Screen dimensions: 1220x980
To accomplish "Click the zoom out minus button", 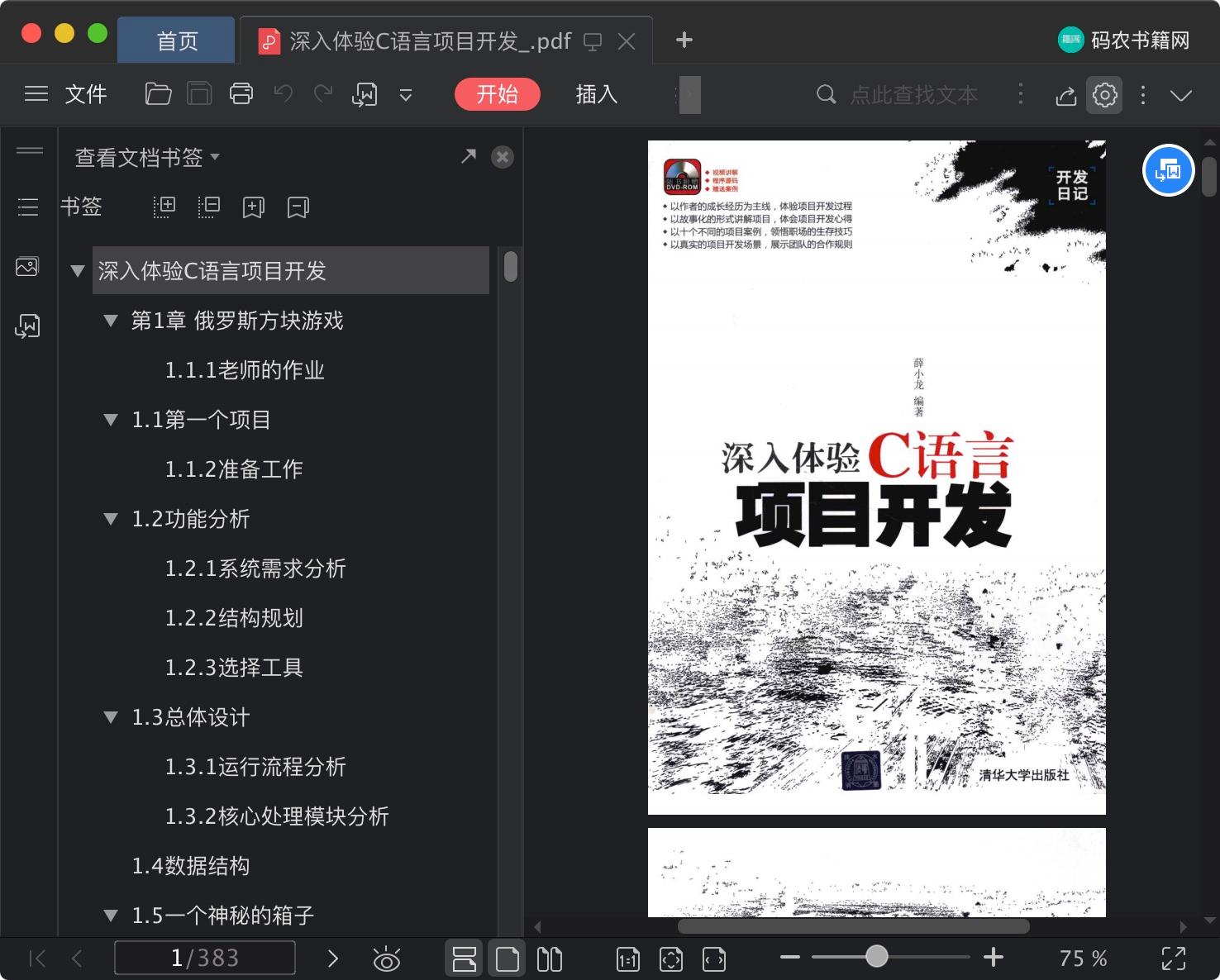I will (790, 958).
